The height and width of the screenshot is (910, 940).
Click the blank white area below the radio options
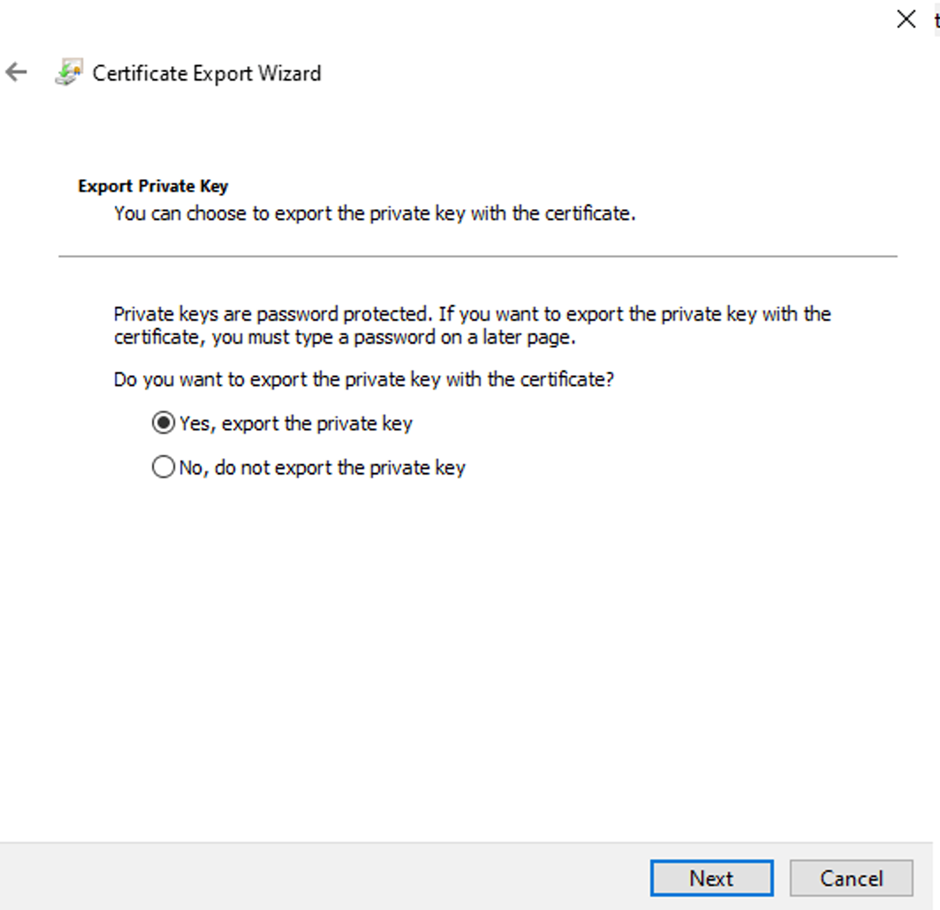[x=470, y=650]
